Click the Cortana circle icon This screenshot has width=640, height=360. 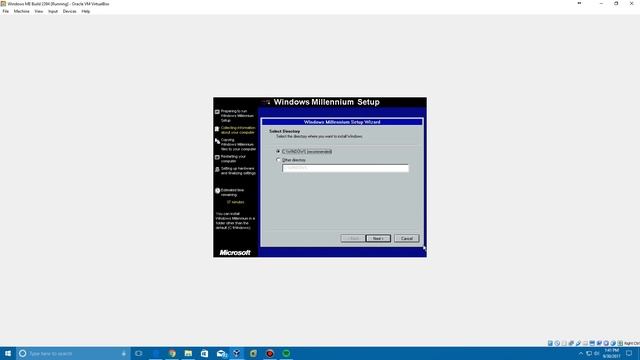pos(23,353)
